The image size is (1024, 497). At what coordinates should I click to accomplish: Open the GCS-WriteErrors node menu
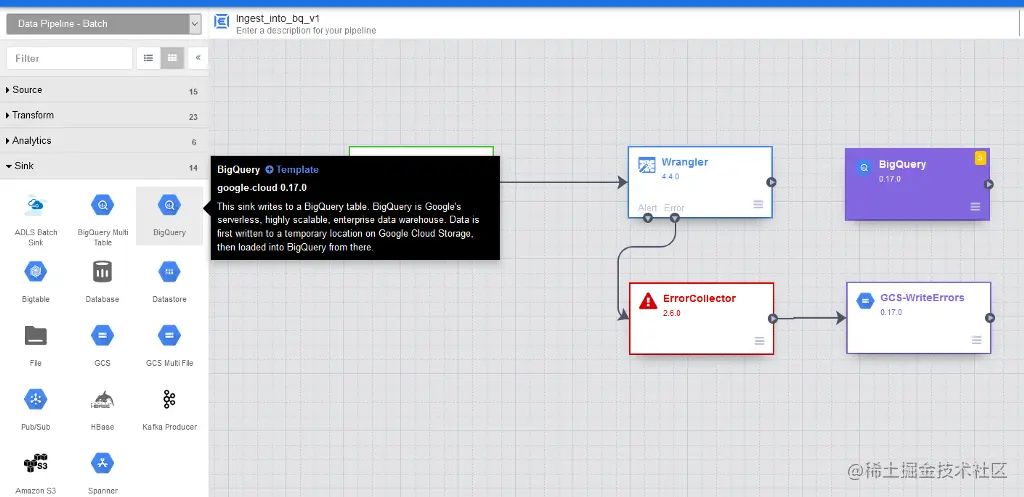[x=976, y=340]
